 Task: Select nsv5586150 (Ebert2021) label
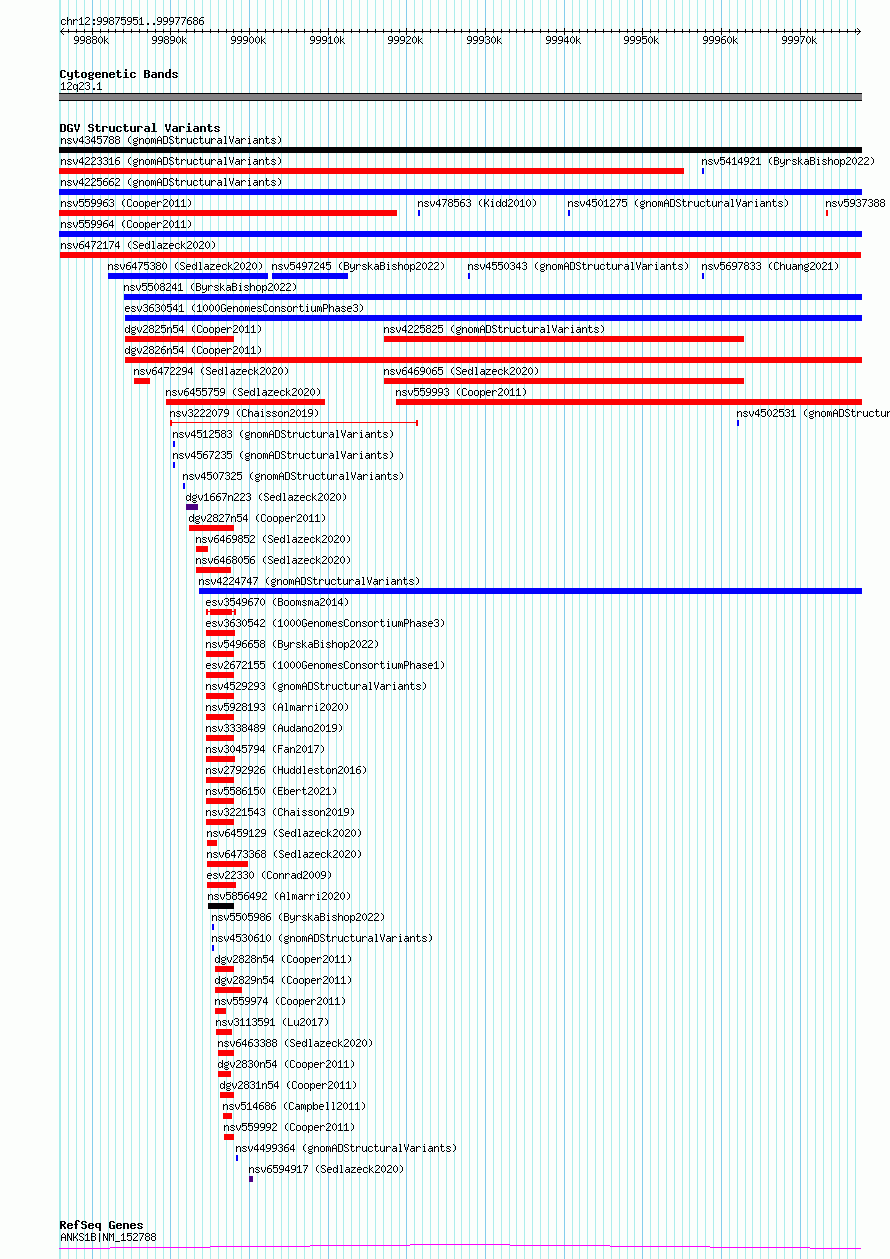point(271,791)
